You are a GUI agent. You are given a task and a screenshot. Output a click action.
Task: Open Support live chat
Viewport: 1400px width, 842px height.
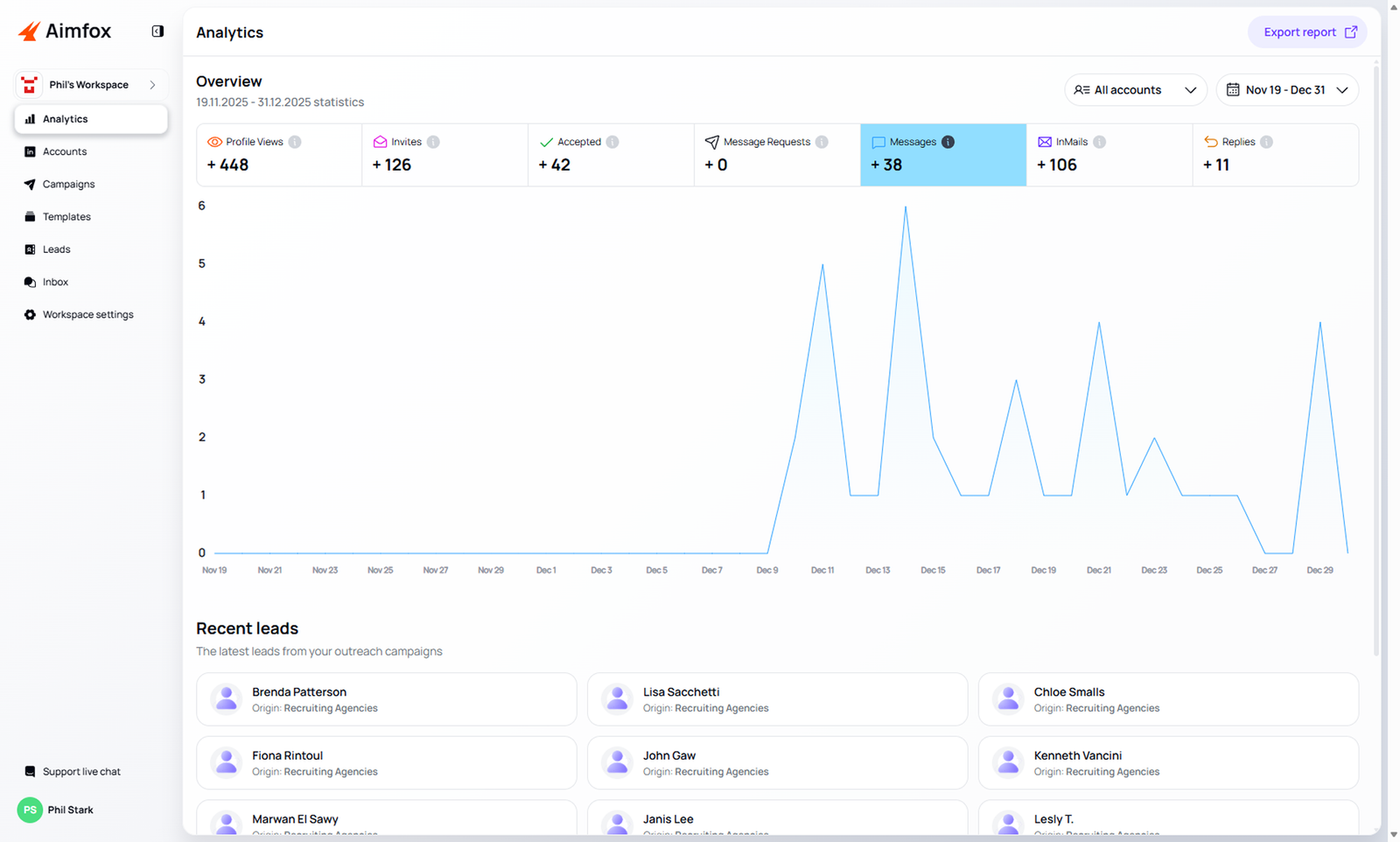(x=80, y=772)
